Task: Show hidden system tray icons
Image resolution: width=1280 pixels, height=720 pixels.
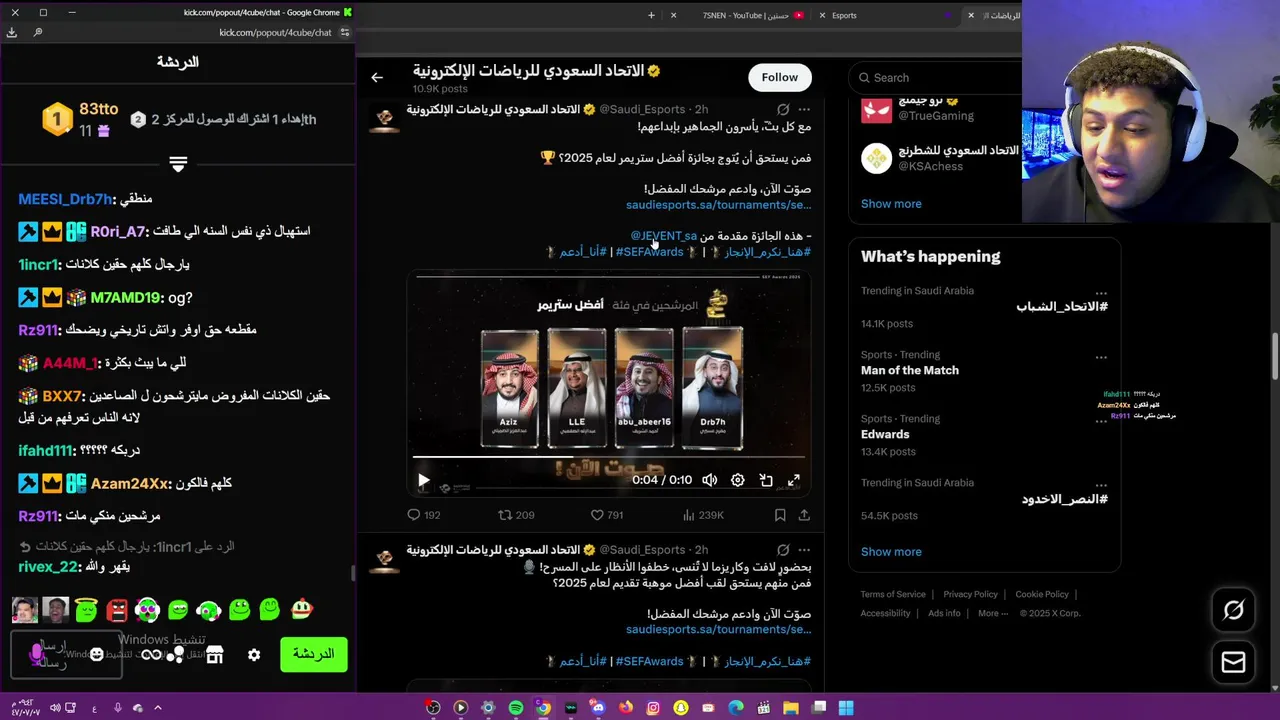Action: [157, 708]
